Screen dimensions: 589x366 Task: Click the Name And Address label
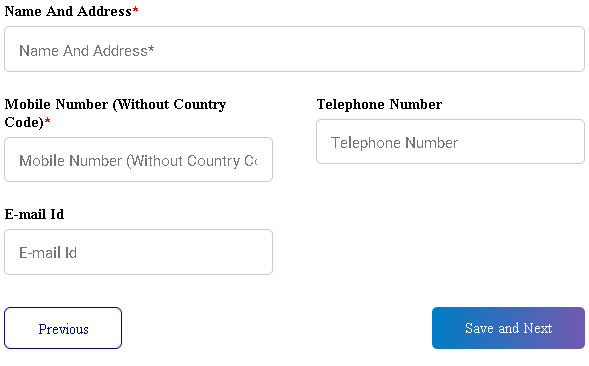pyautogui.click(x=68, y=11)
